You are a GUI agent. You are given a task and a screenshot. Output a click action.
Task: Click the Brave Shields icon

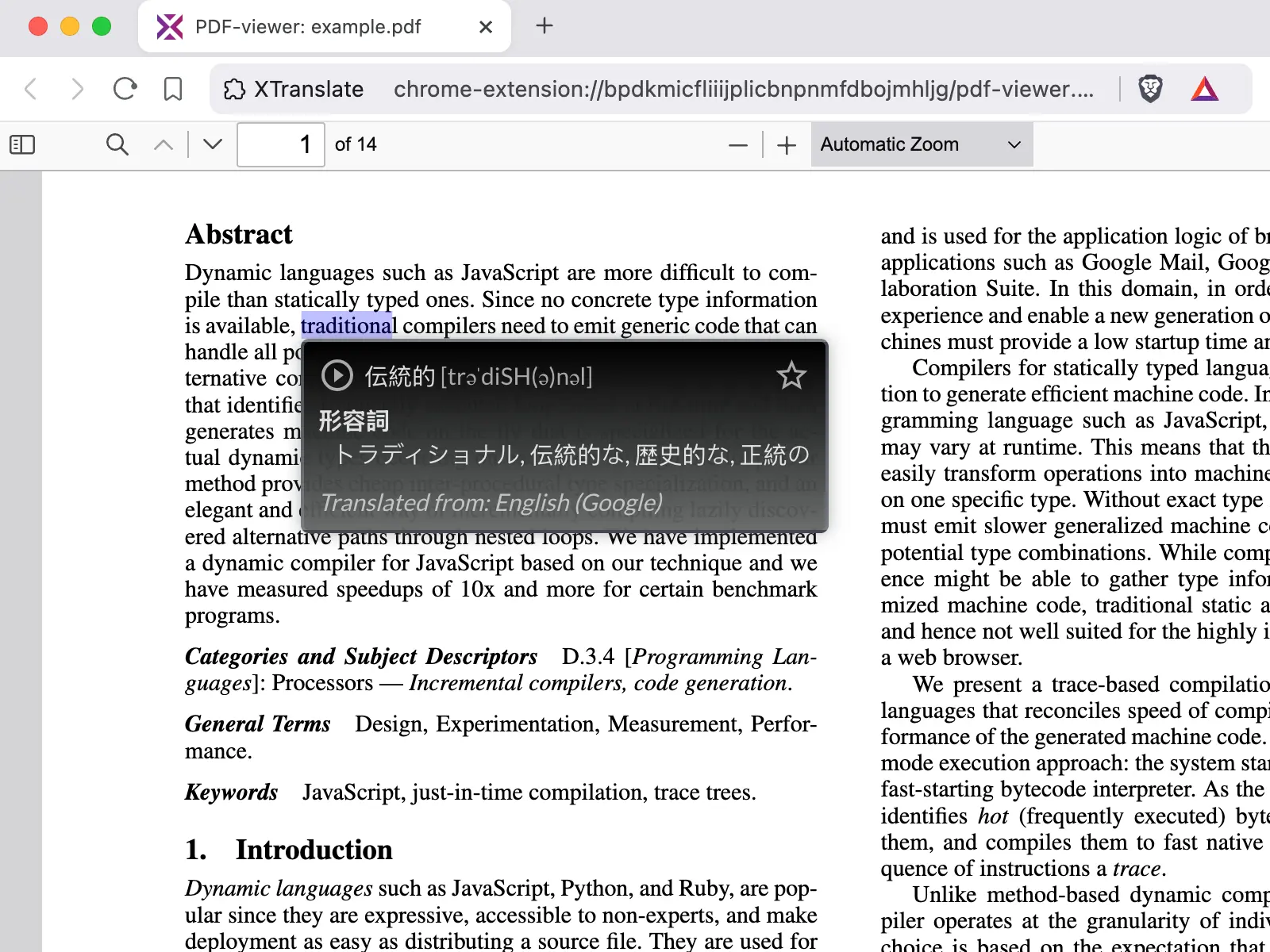(1150, 88)
